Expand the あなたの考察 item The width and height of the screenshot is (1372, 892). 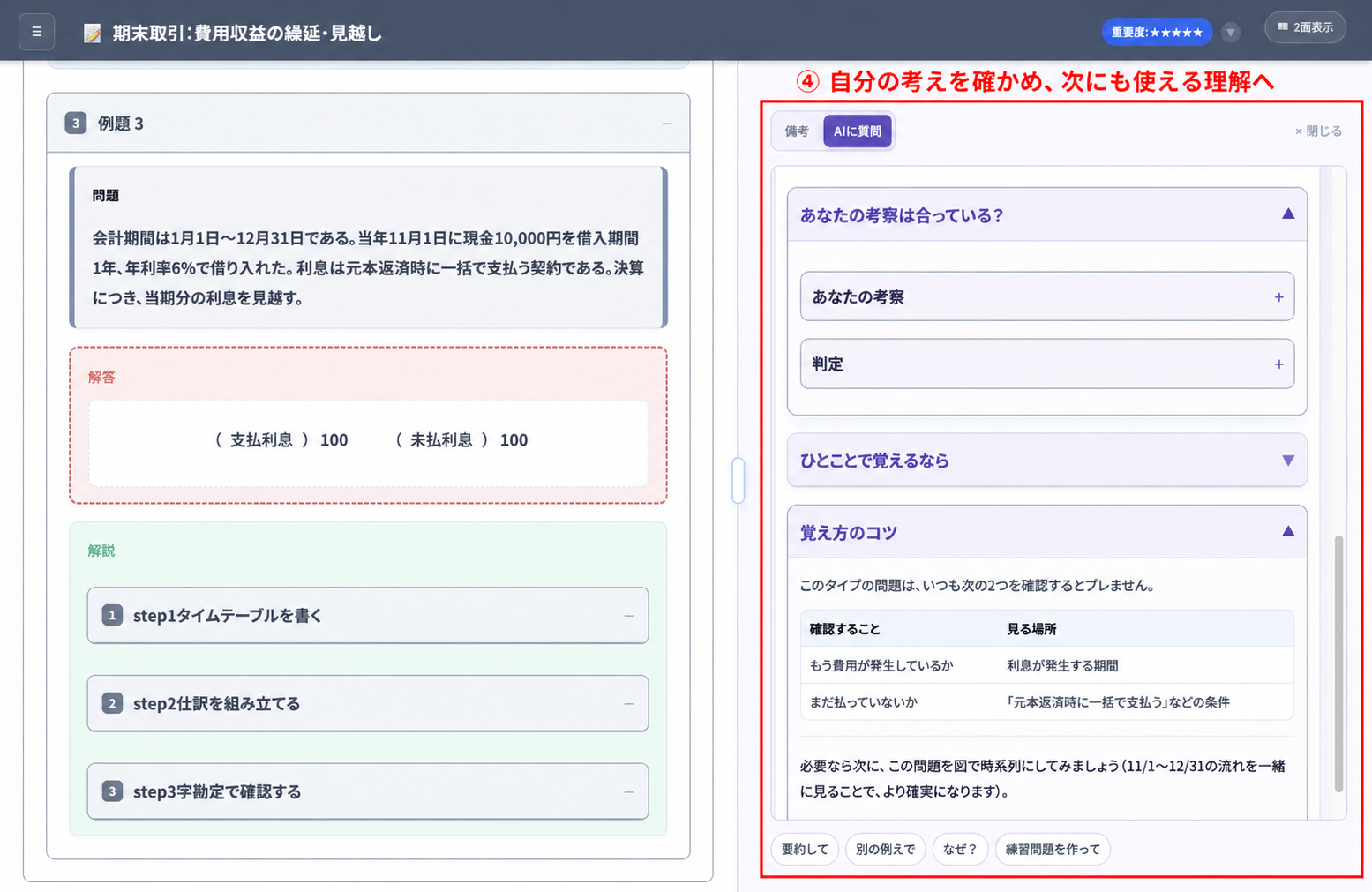[1047, 296]
